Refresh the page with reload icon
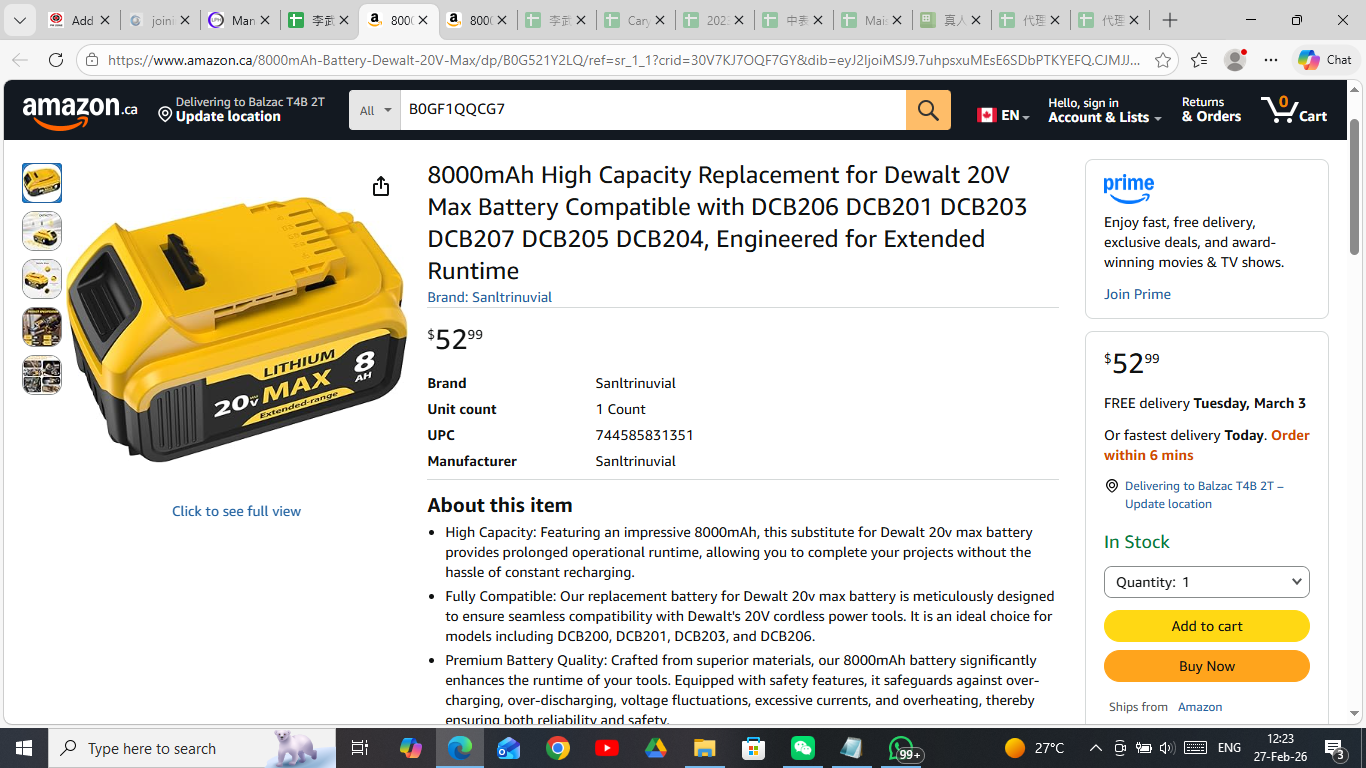The height and width of the screenshot is (768, 1366). [x=56, y=60]
